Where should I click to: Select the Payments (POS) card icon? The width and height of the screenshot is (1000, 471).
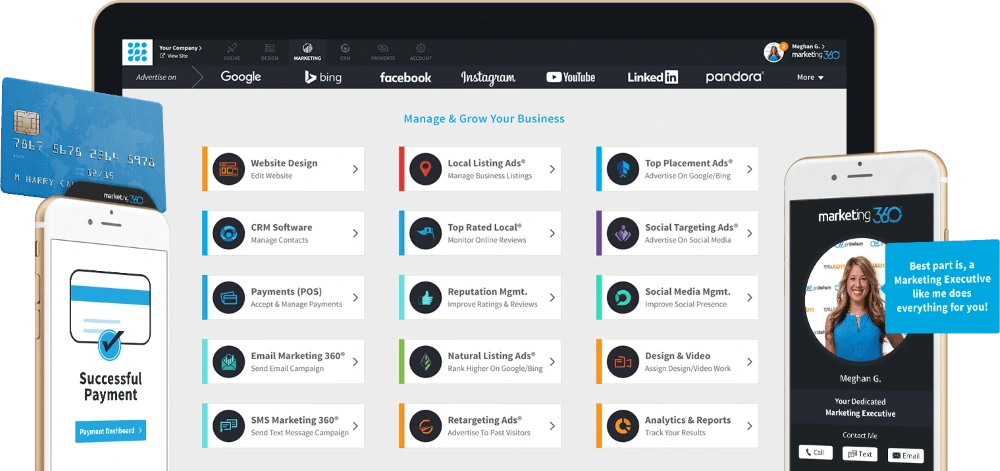[x=228, y=298]
